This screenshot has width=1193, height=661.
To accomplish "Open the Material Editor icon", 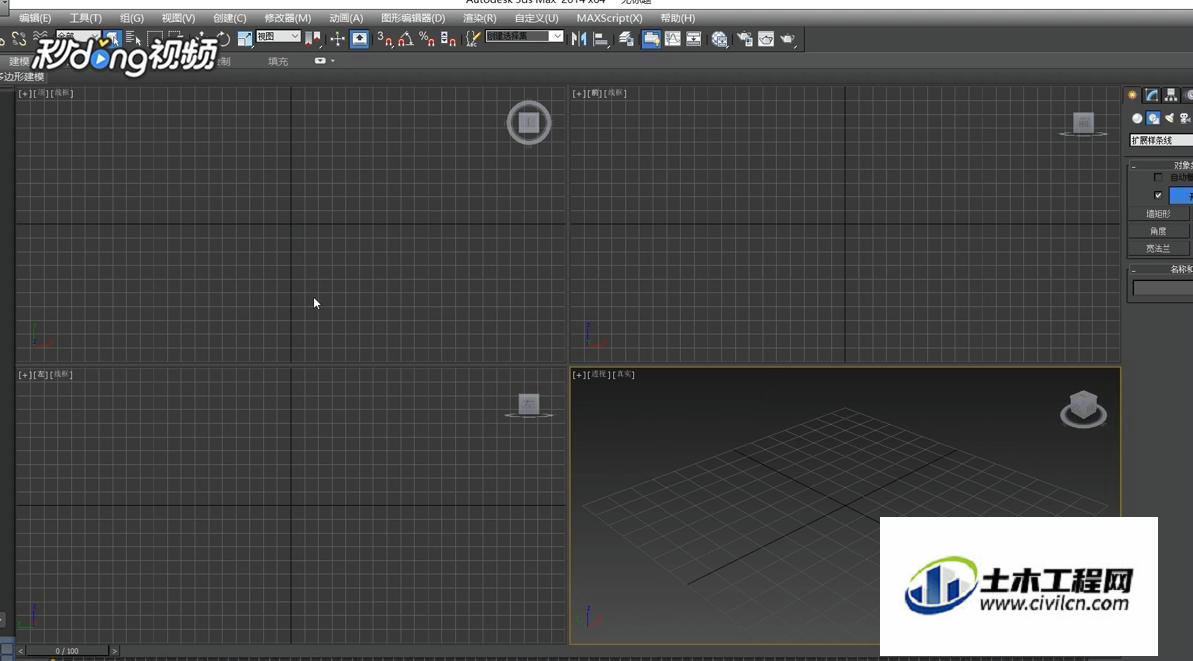I will (720, 39).
